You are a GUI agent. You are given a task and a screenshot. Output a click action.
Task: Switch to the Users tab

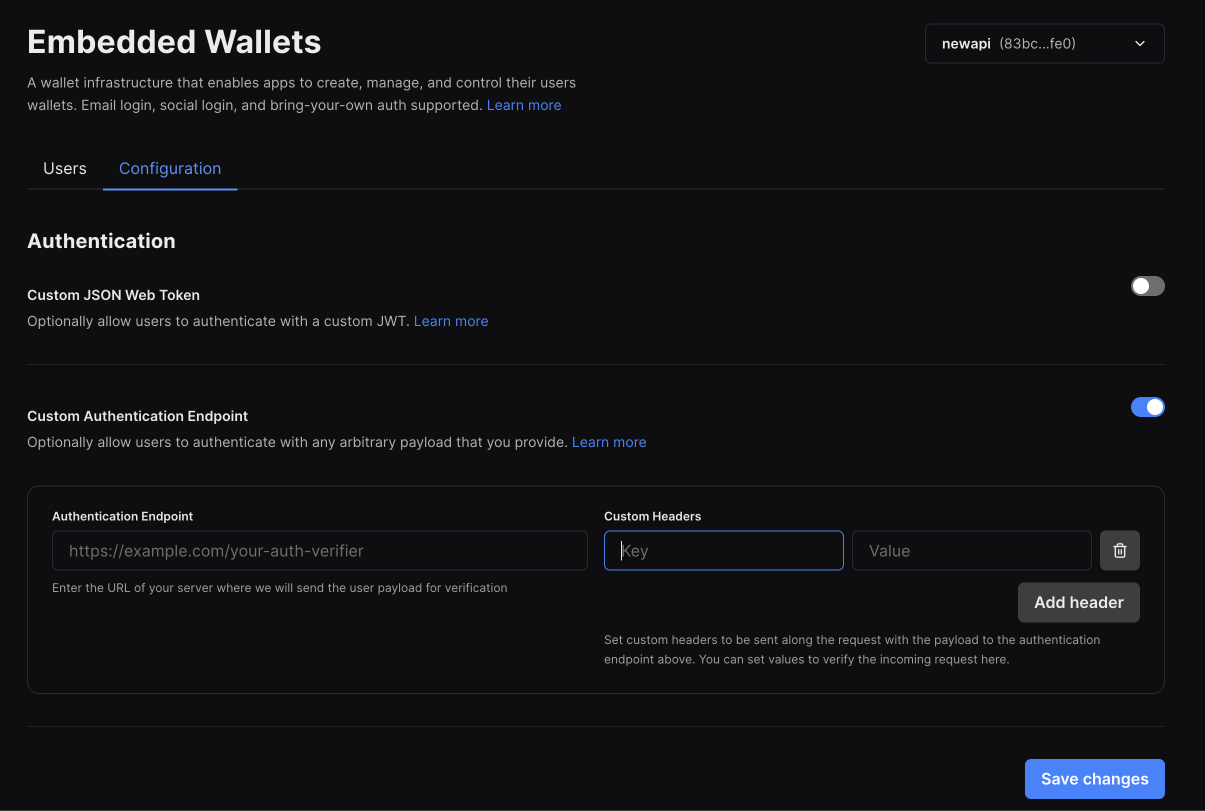(64, 168)
